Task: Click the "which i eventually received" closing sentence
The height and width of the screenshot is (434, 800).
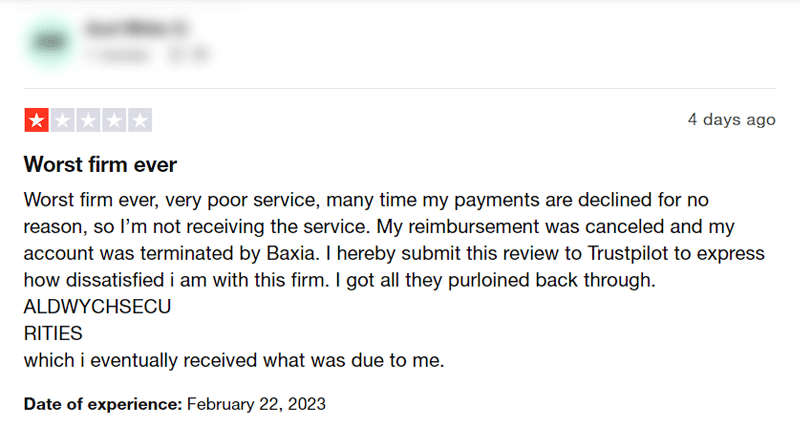Action: [234, 361]
